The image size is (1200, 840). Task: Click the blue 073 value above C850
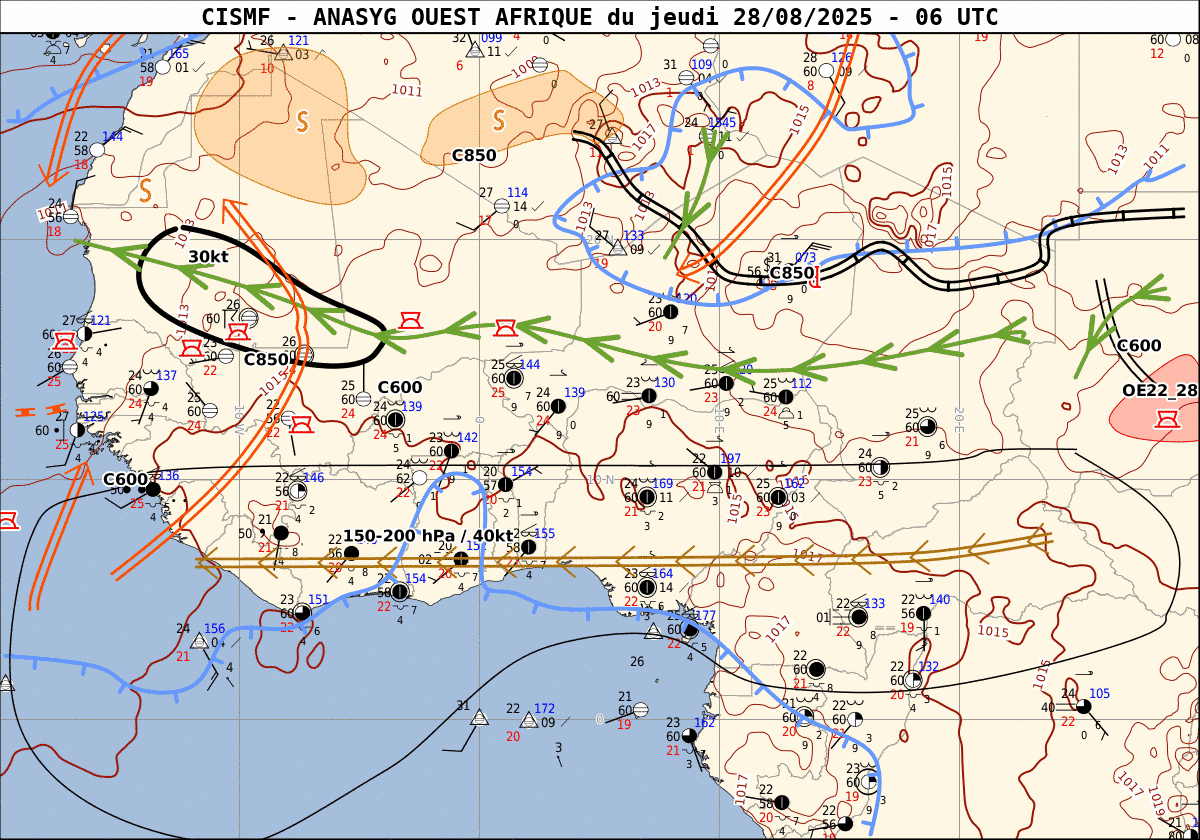click(x=805, y=258)
